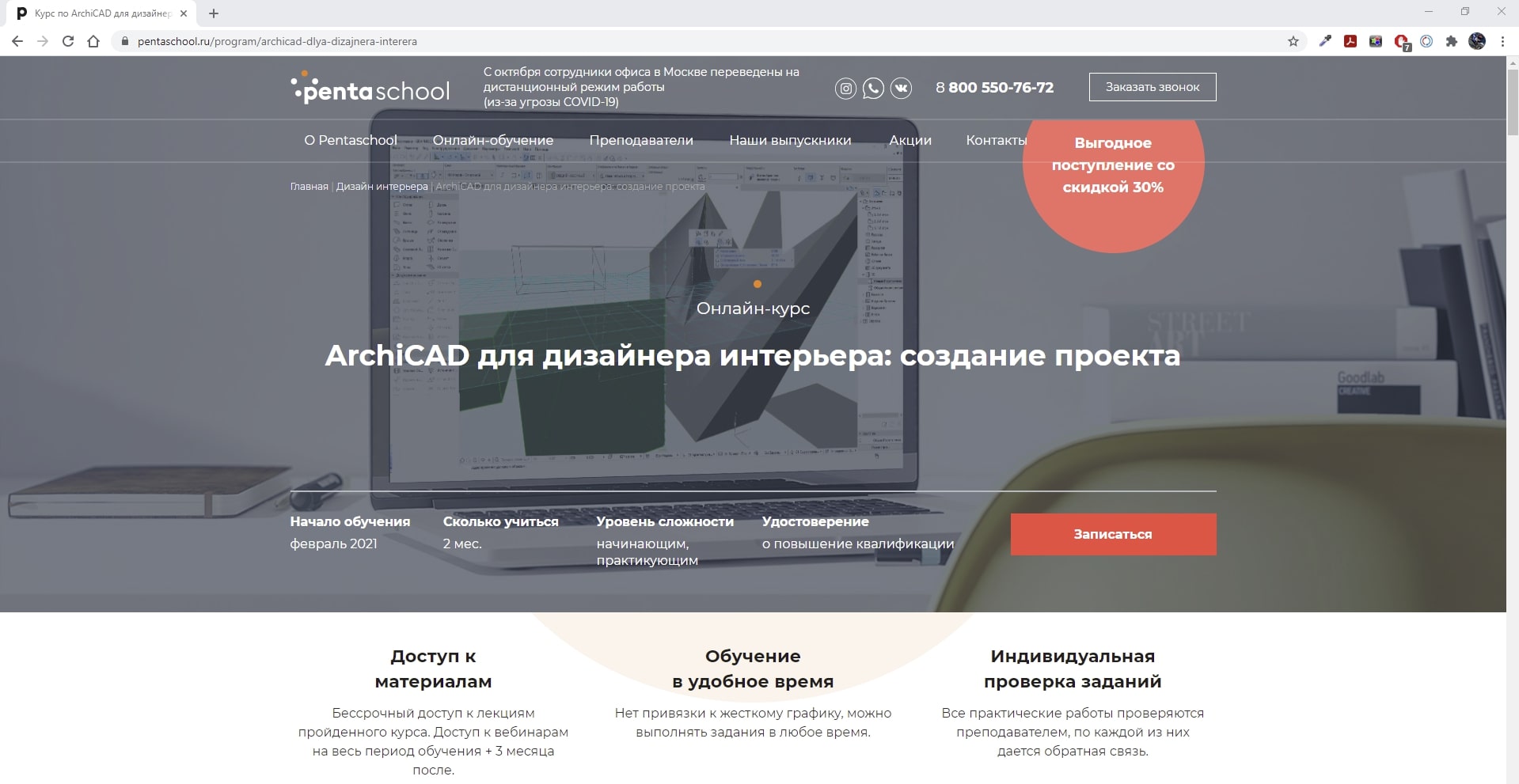Open Chrome's three-dot menu
Viewport: 1519px width, 784px height.
1502,41
